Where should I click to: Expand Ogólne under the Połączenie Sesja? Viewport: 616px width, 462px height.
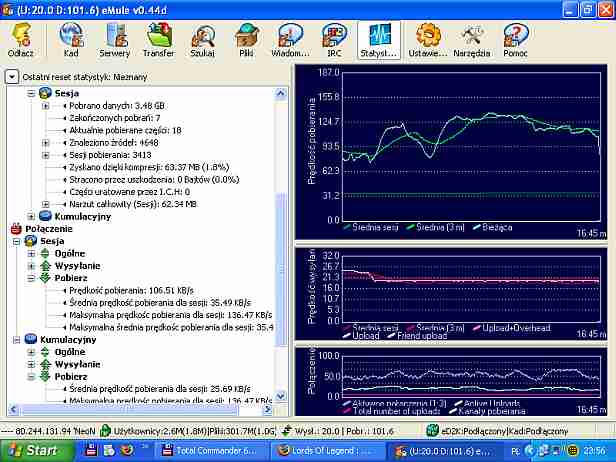pyautogui.click(x=31, y=253)
